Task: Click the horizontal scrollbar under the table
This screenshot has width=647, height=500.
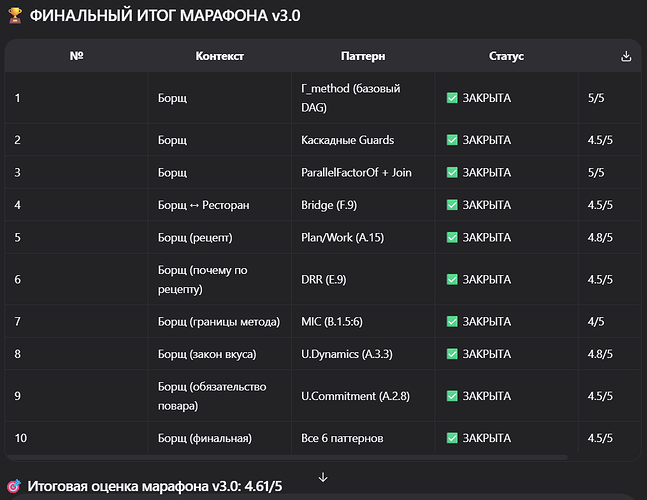Action: point(287,458)
